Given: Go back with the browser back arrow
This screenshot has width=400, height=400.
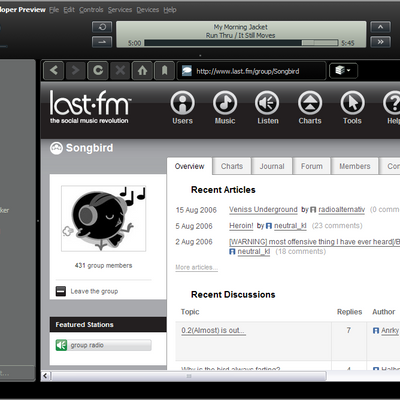Looking at the screenshot, I should coord(53,70).
